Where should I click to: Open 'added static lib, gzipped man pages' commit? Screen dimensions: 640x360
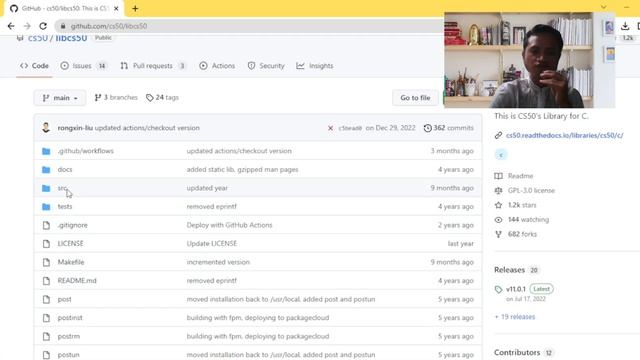click(242, 169)
